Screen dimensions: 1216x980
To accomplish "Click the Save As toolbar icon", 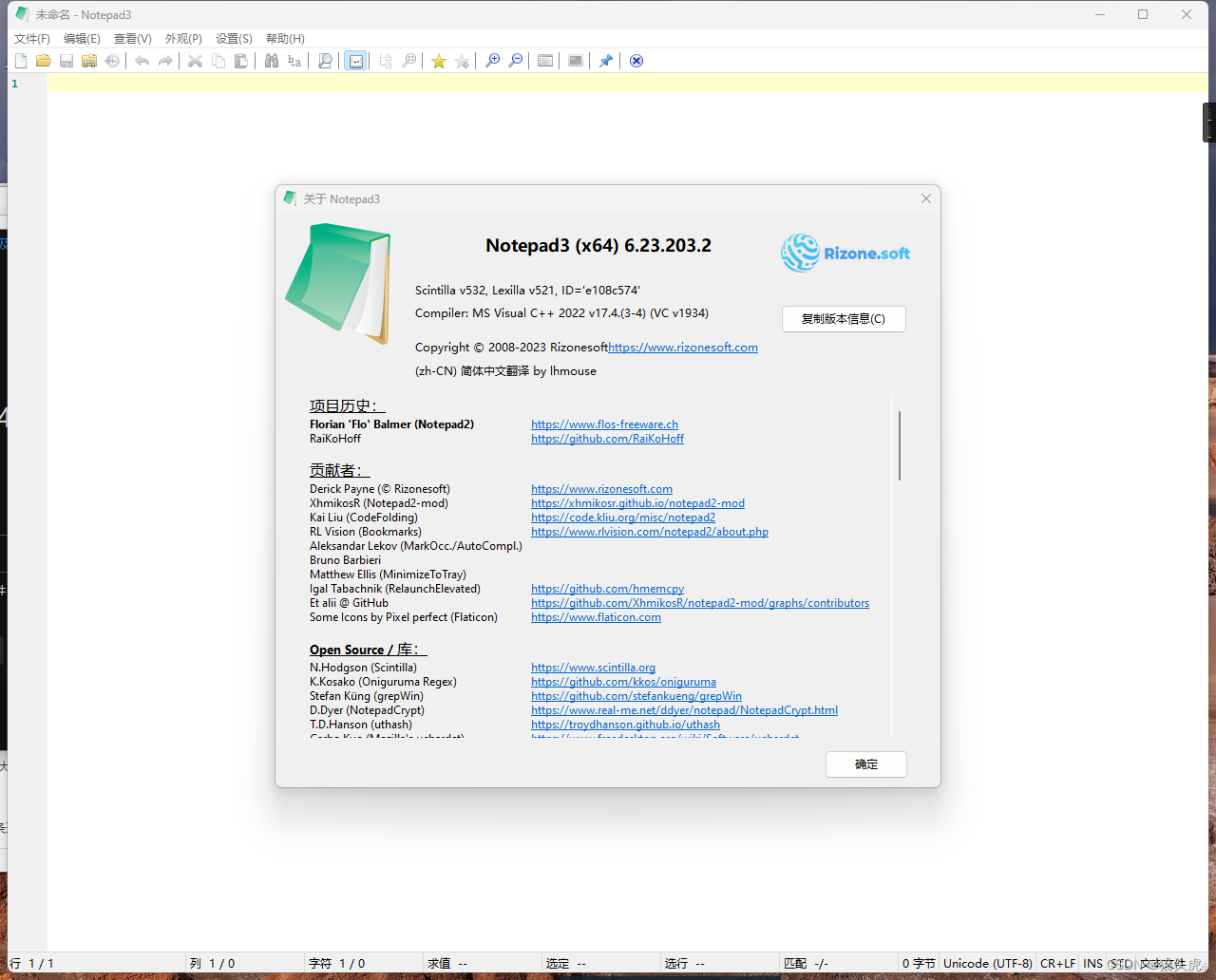I will 89,61.
